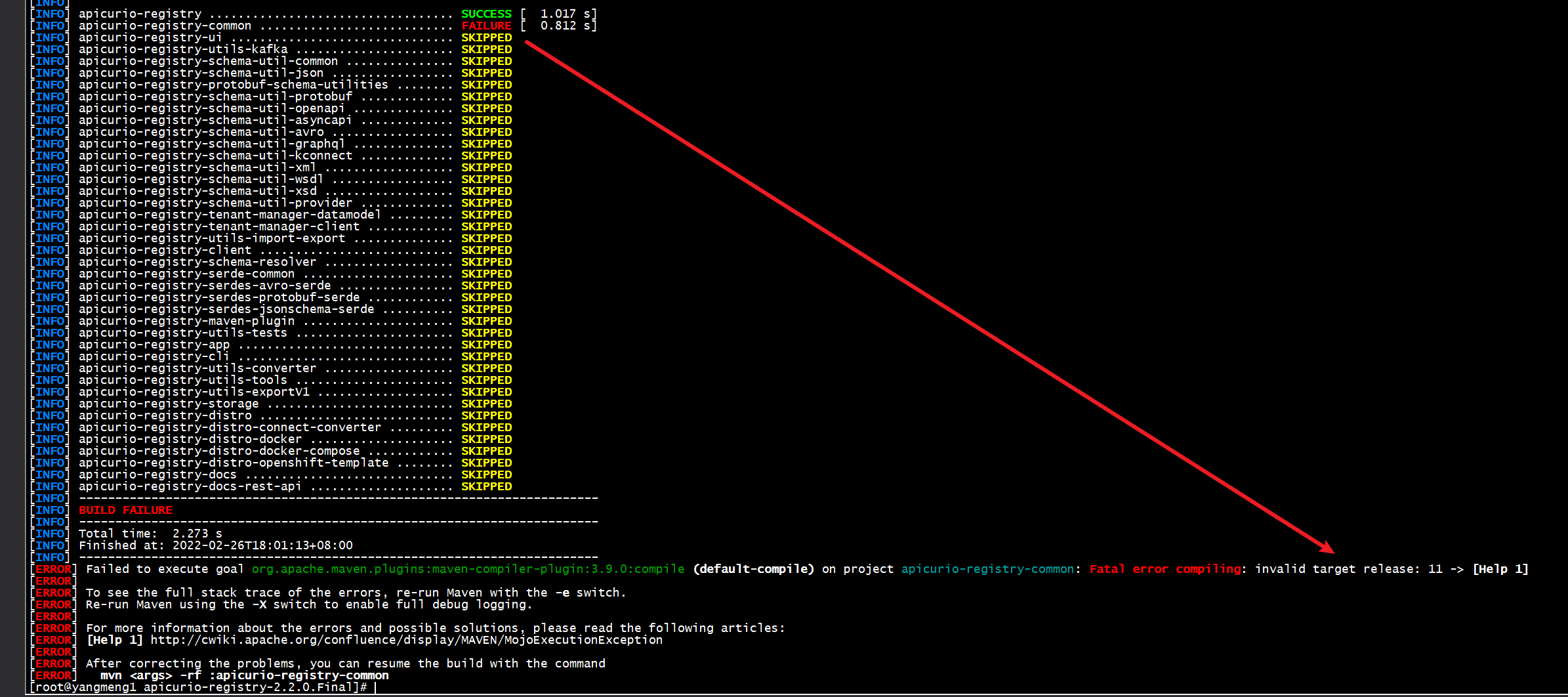Click the cyan apicurio-registry-common project name in error line

tap(988, 569)
